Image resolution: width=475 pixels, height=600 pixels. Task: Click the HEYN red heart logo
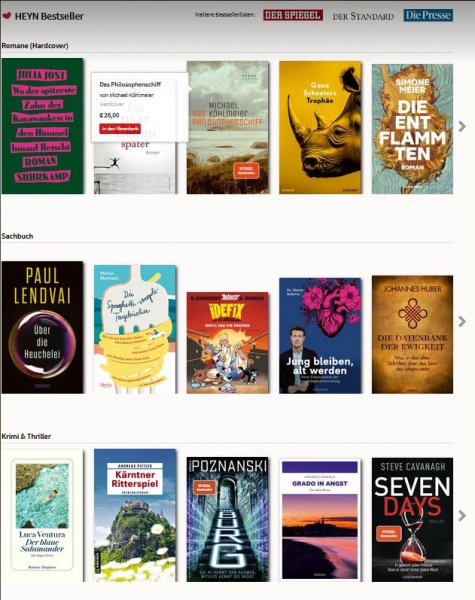point(7,16)
